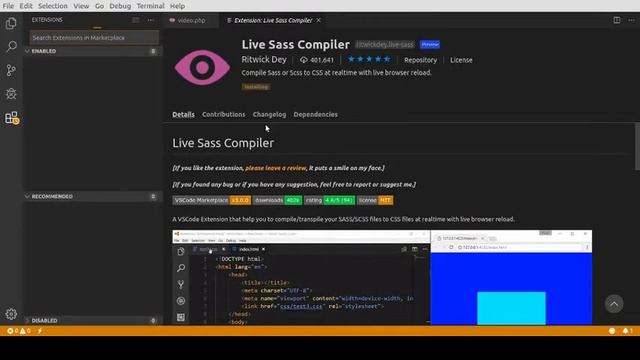This screenshot has width=640, height=360.
Task: Open the Search view in activity bar
Action: (x=11, y=46)
